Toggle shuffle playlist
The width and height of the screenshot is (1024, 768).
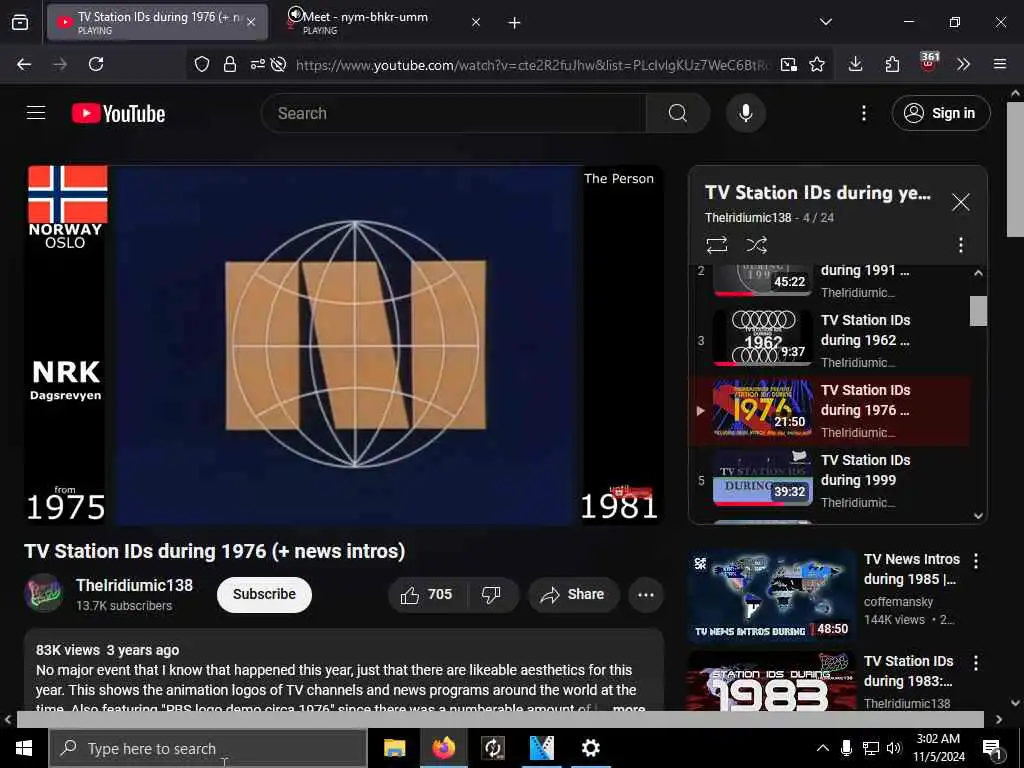756,245
